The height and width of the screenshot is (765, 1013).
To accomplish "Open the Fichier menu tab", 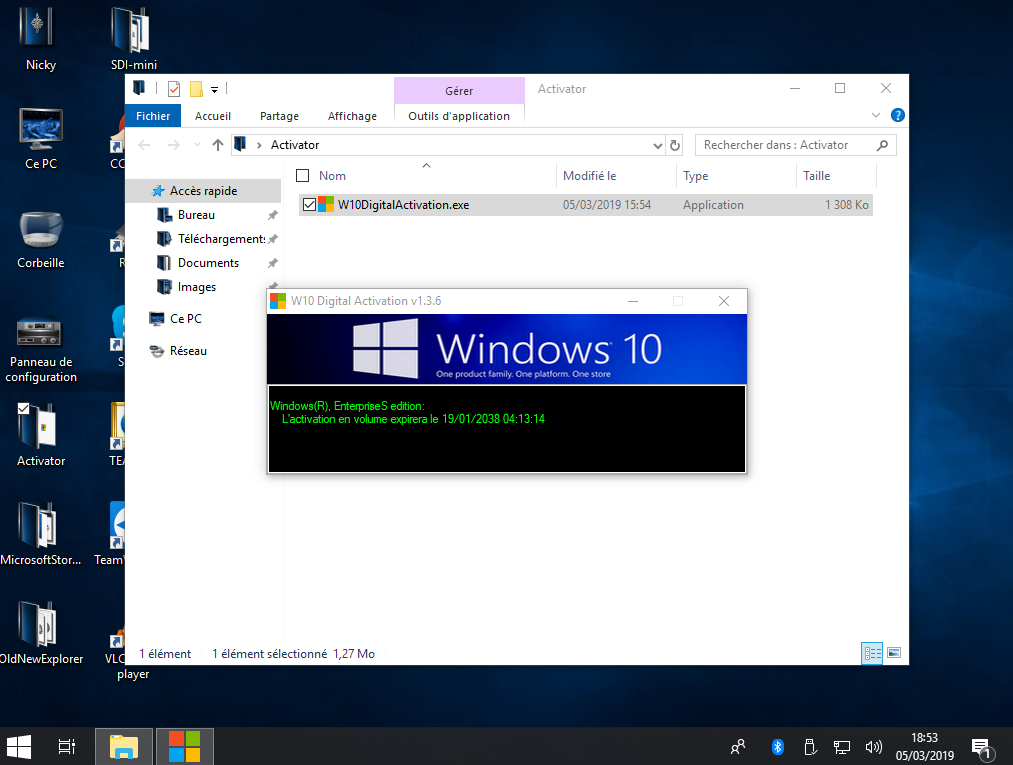I will click(153, 116).
